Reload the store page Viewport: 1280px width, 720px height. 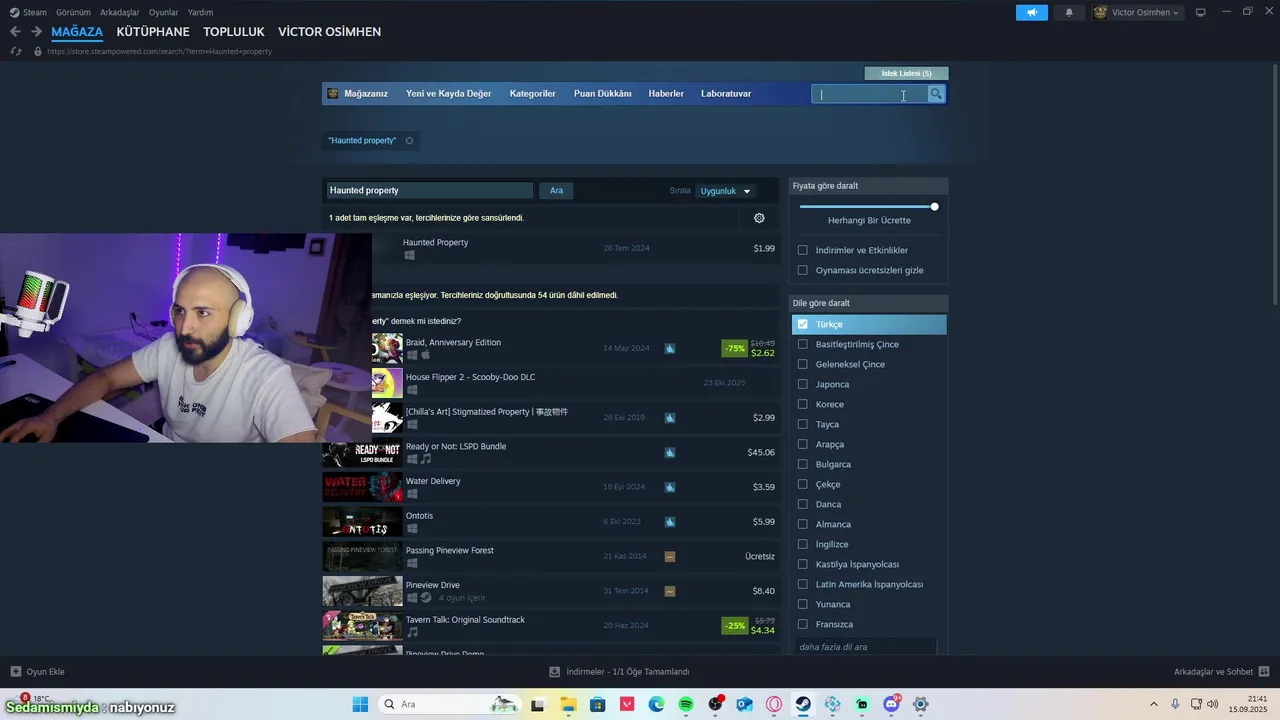point(15,51)
